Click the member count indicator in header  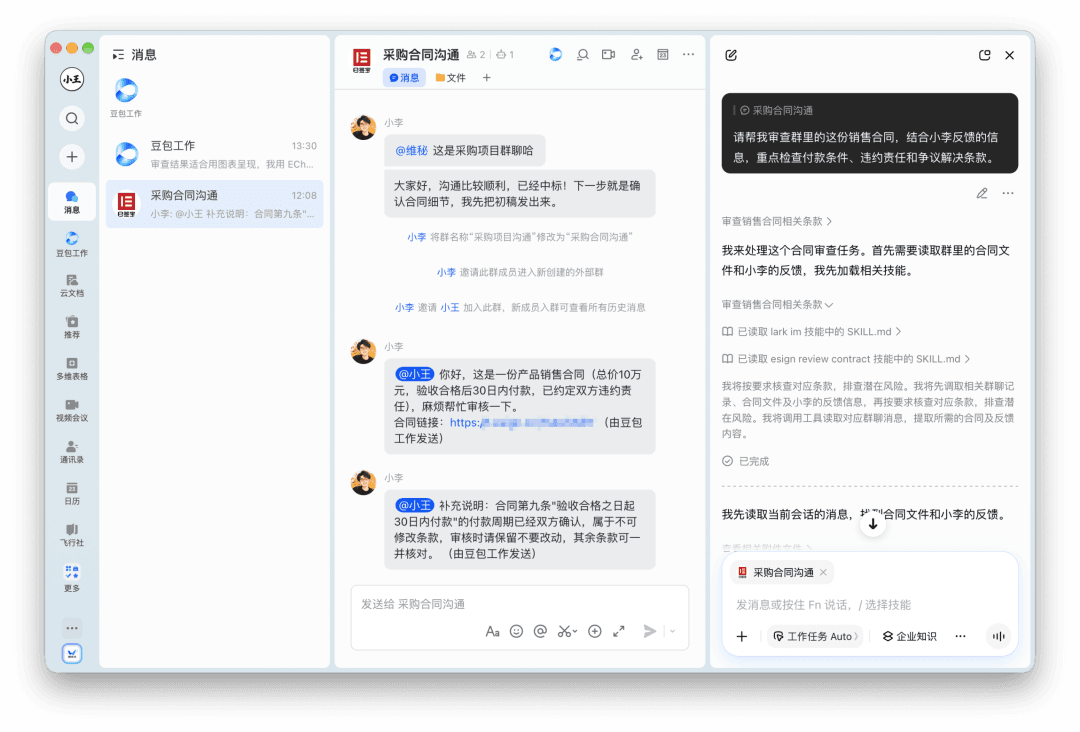476,54
